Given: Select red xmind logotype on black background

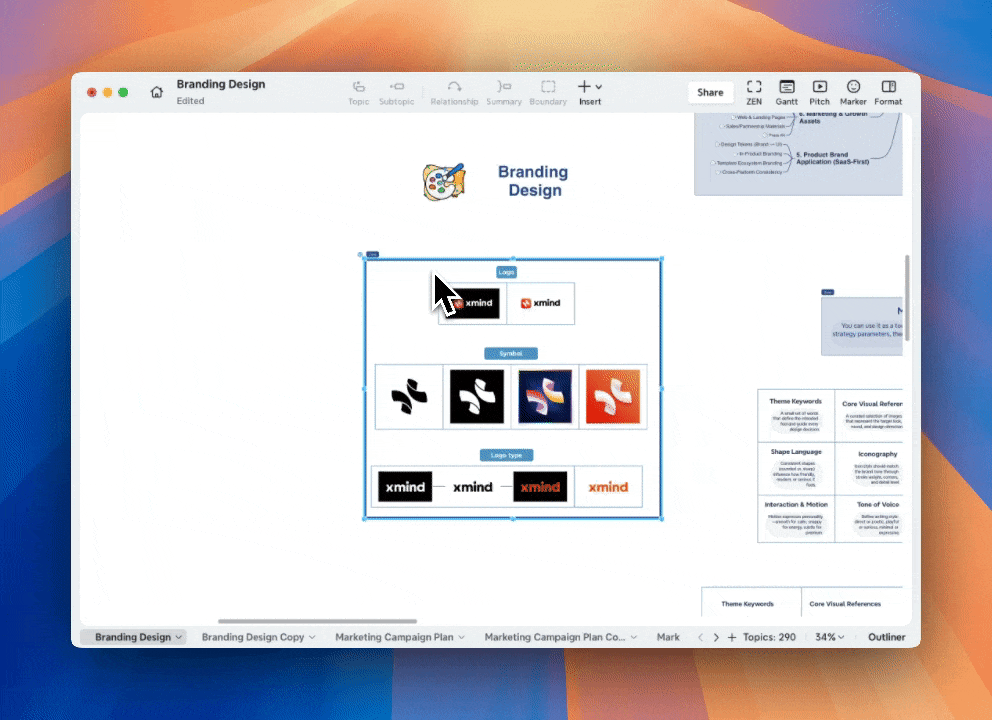Looking at the screenshot, I should pyautogui.click(x=540, y=487).
